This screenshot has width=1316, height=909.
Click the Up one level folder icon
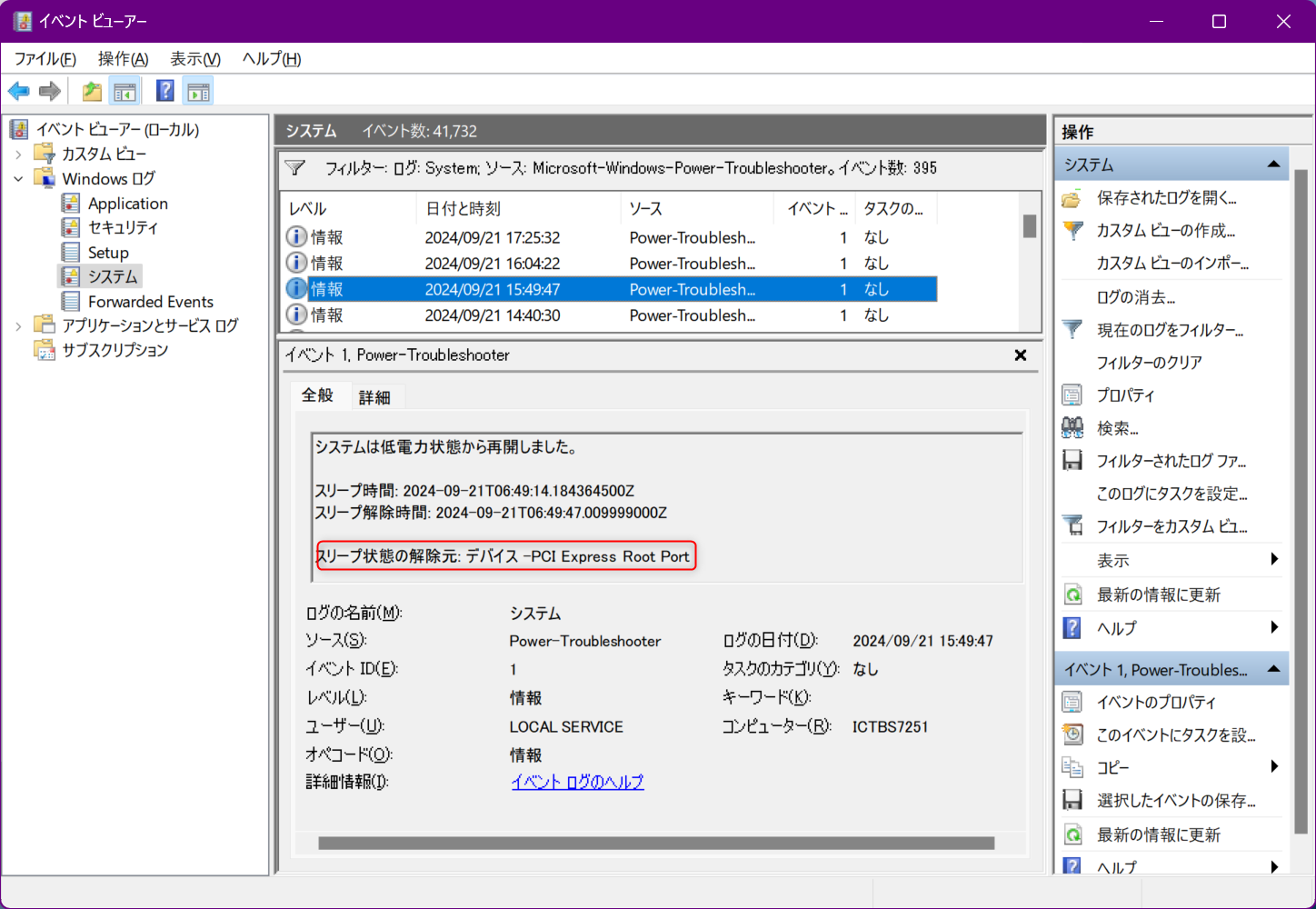point(92,91)
